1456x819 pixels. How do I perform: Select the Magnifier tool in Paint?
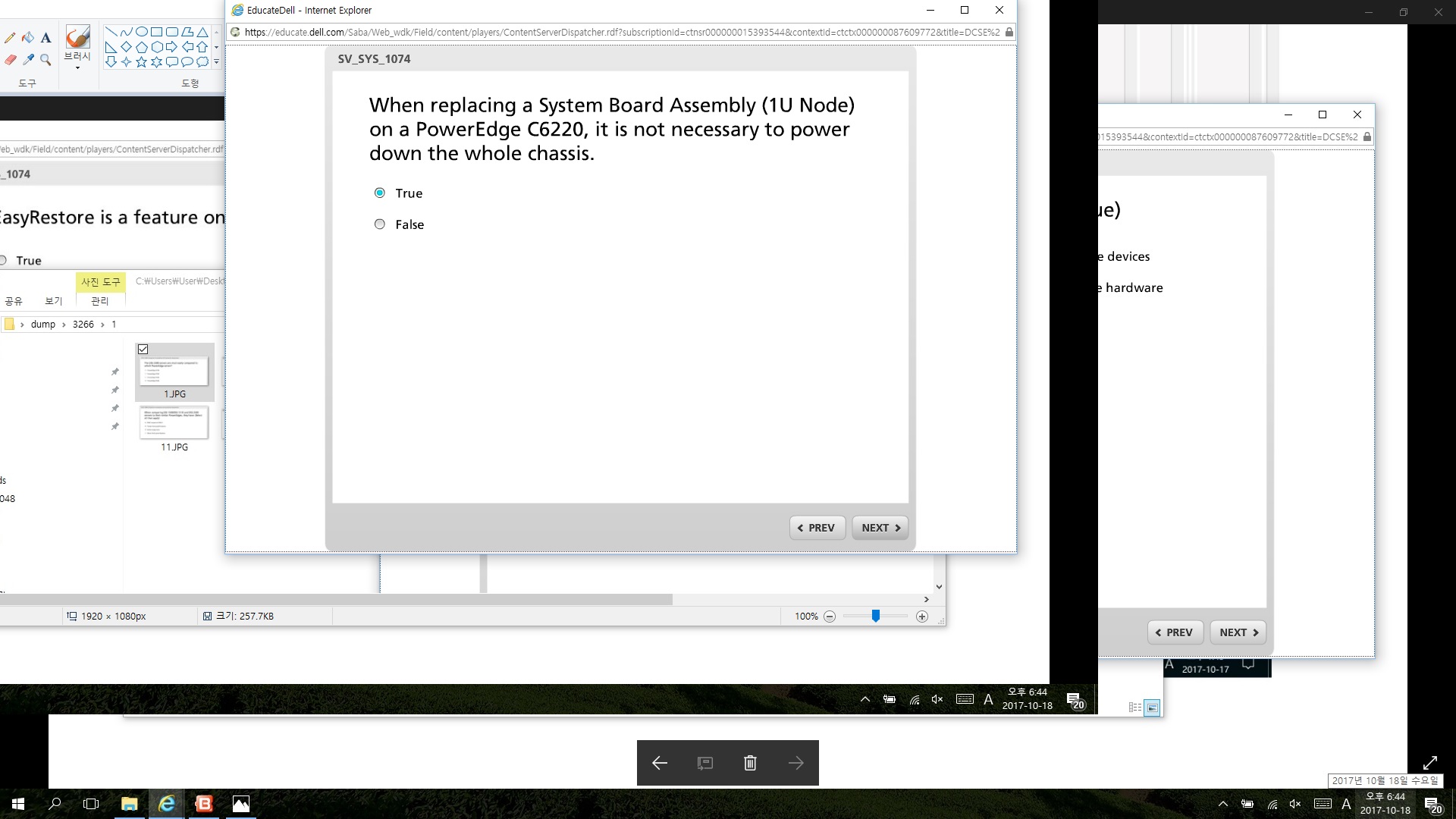tap(46, 59)
